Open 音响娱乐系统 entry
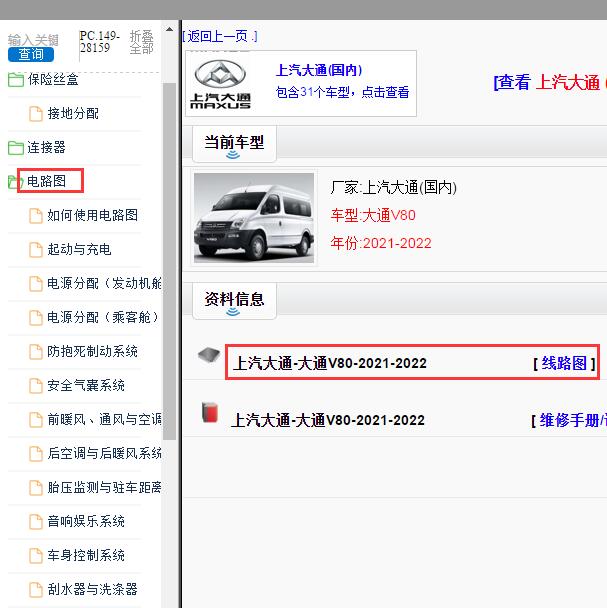The image size is (607, 608). (x=86, y=522)
